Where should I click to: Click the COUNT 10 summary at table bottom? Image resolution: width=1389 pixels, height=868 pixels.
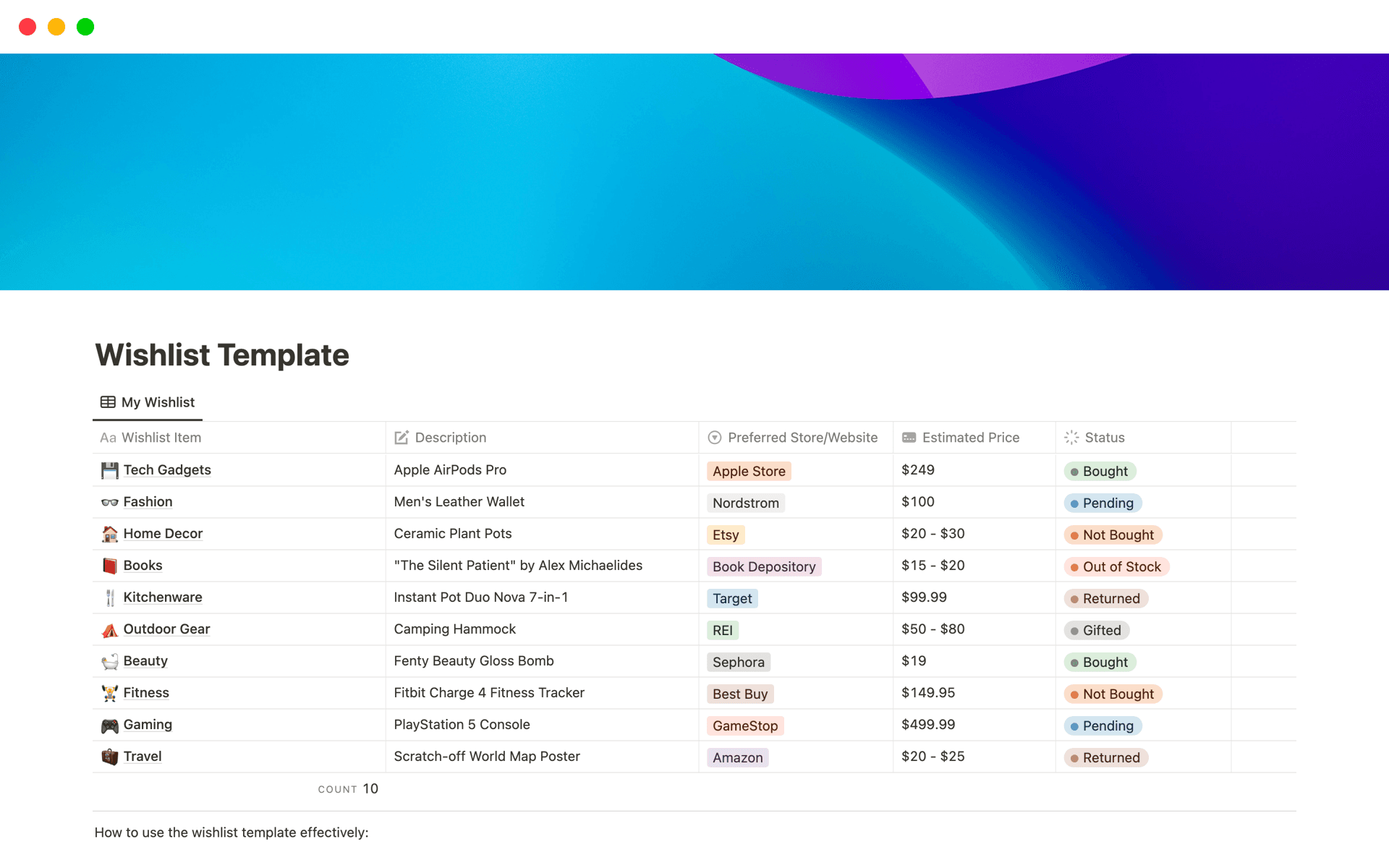click(348, 788)
